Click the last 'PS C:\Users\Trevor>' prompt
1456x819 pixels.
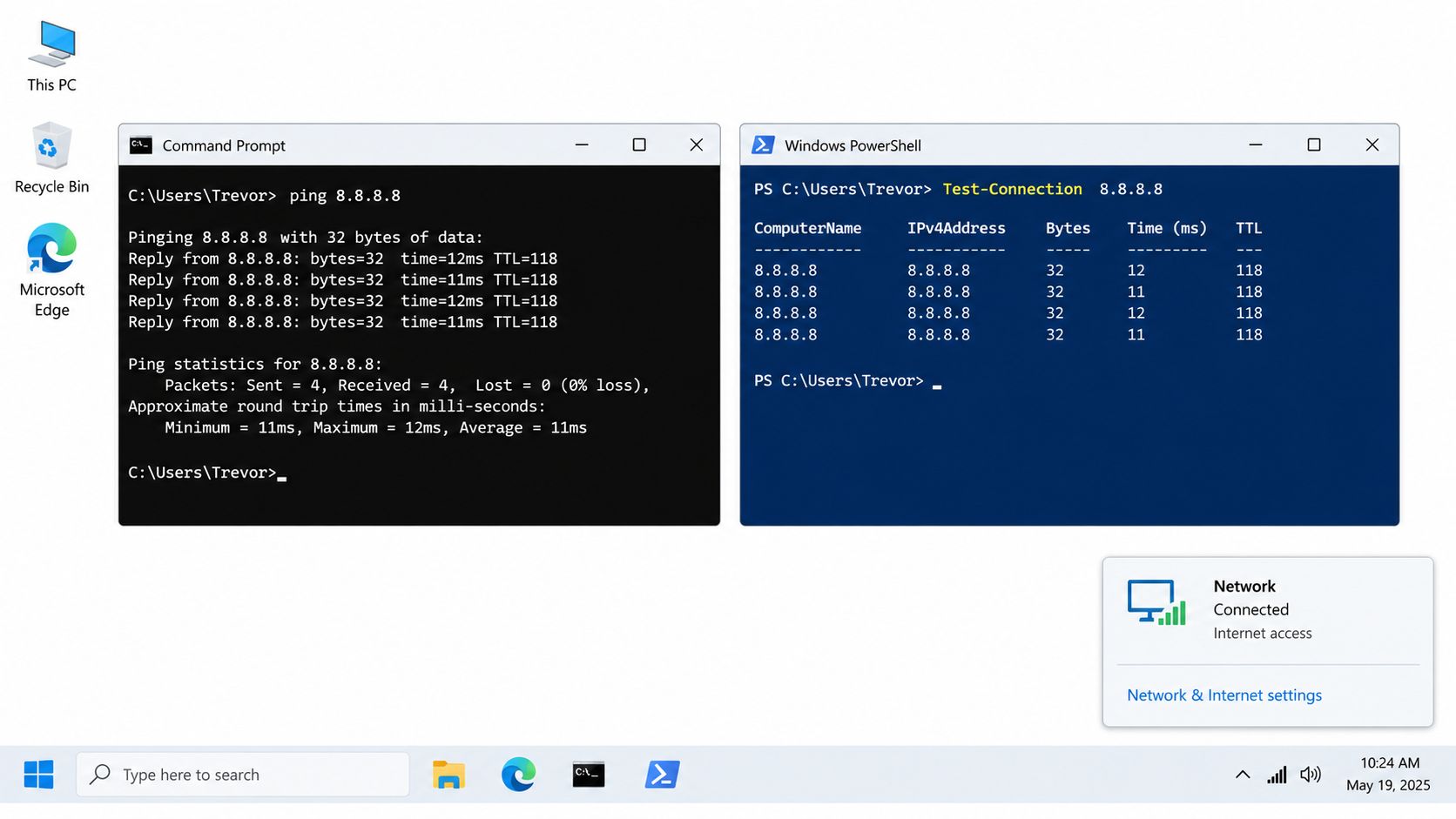tap(839, 380)
